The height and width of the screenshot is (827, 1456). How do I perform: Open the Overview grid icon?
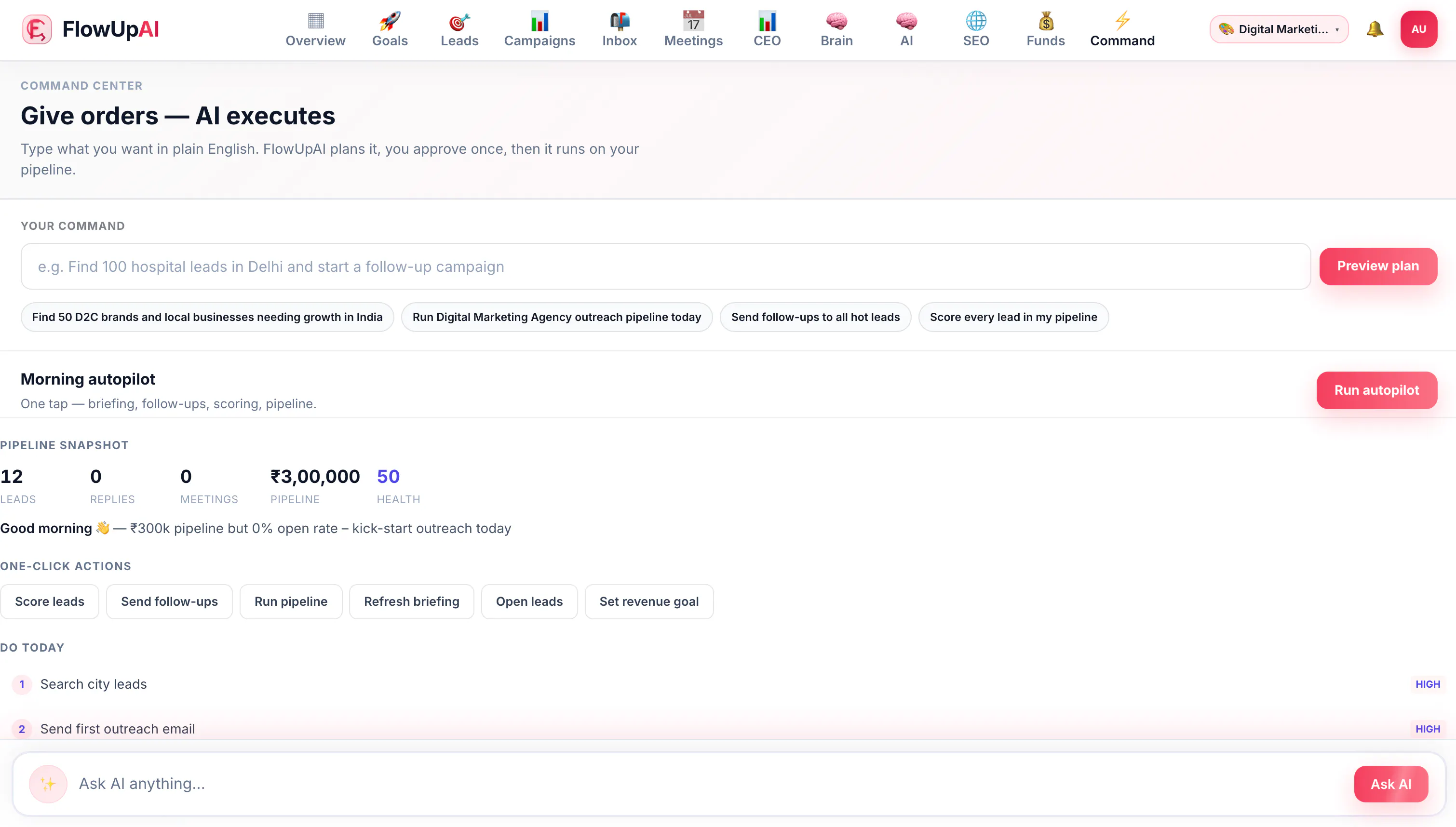[x=315, y=21]
